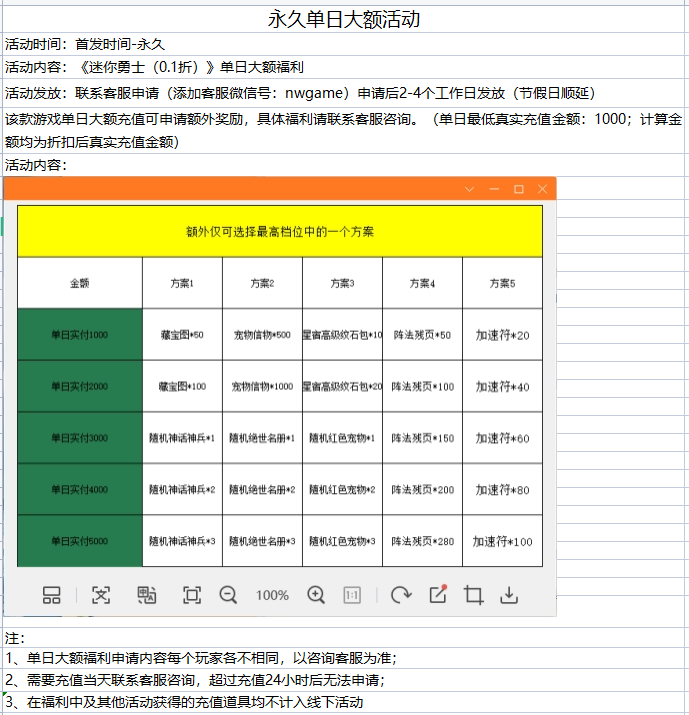This screenshot has width=689, height=715.
Task: Click the 加速符*60 cell
Action: coord(503,438)
